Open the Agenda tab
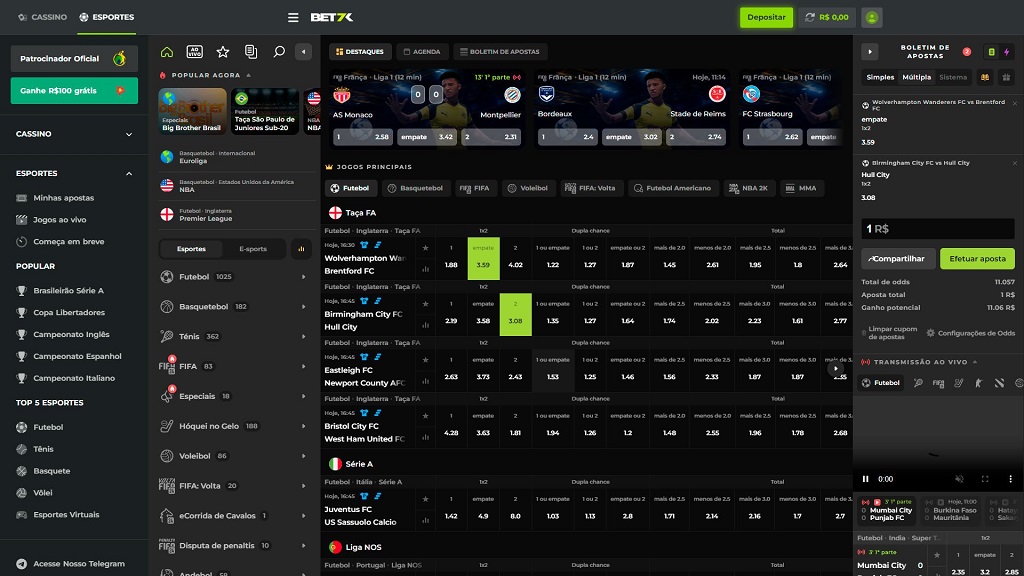This screenshot has width=1024, height=576. pyautogui.click(x=422, y=52)
